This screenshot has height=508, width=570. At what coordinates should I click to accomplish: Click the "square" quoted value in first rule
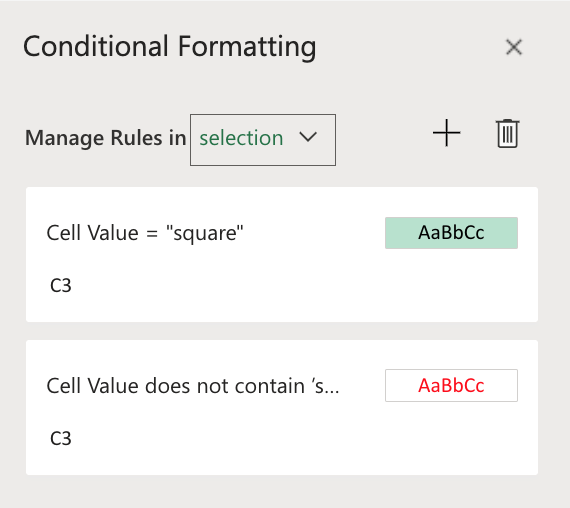(x=204, y=233)
